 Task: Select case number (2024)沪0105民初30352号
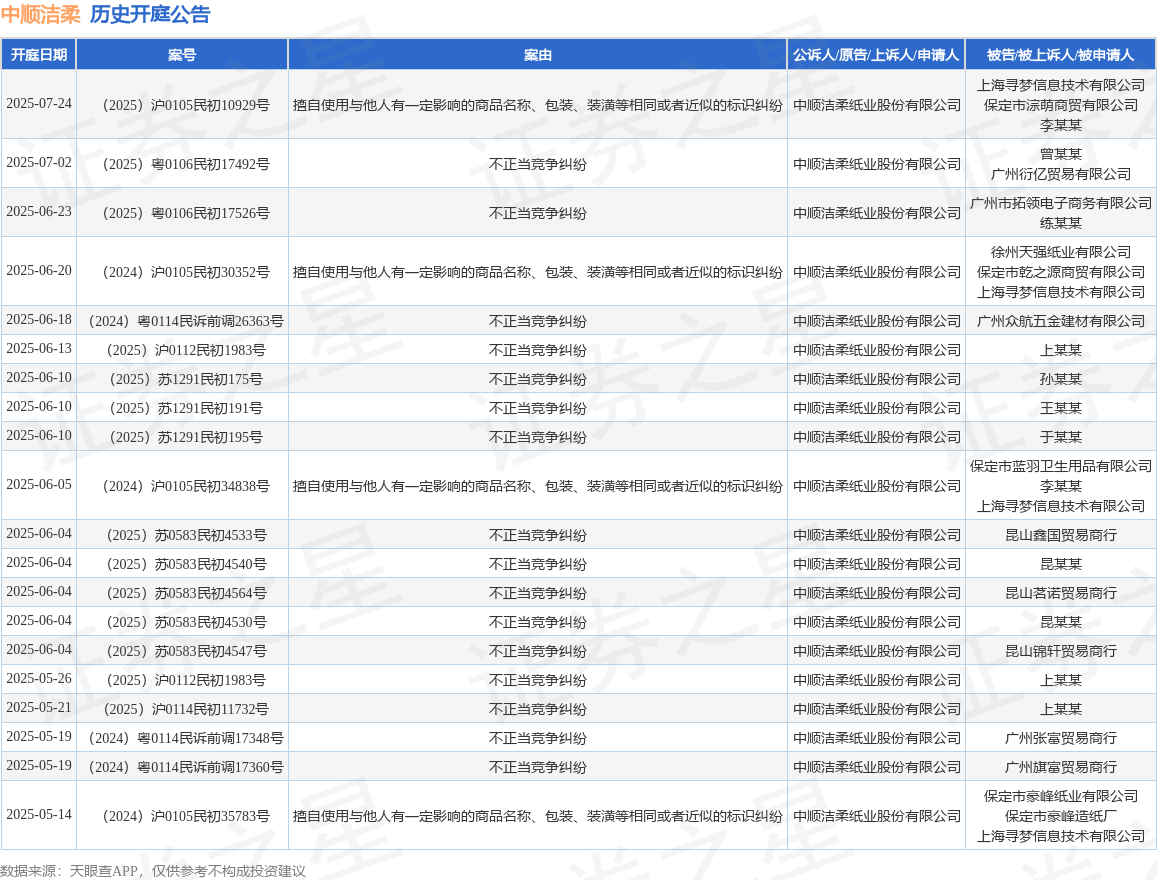tap(182, 272)
